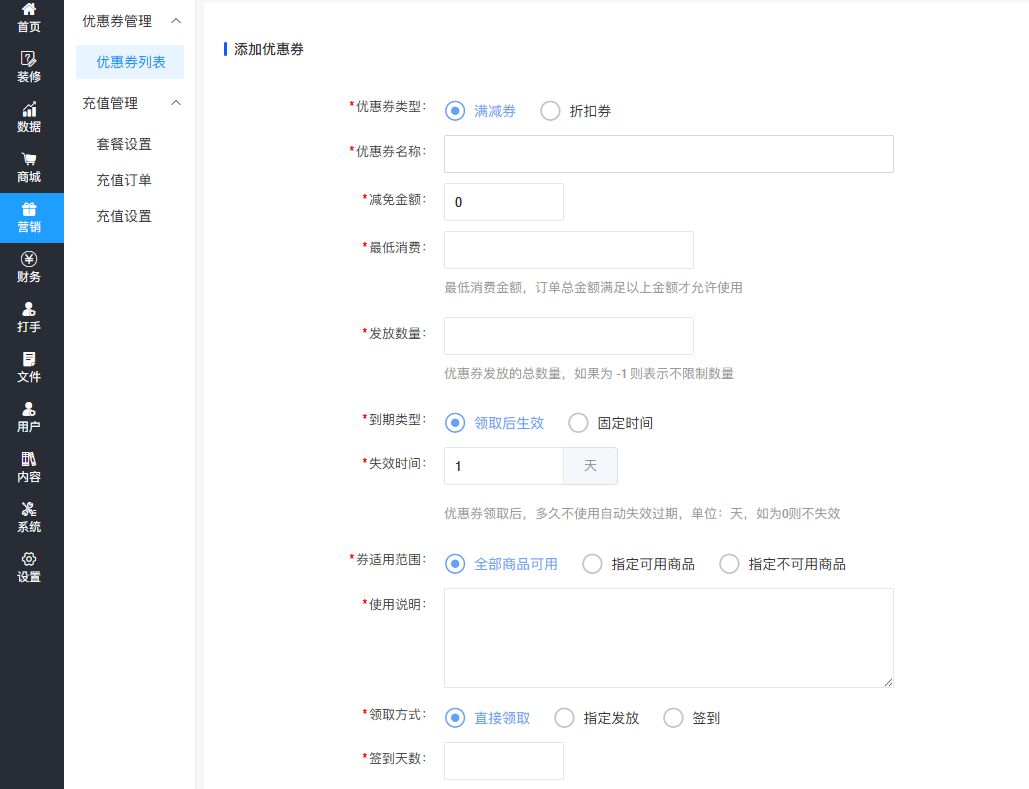Image resolution: width=1029 pixels, height=789 pixels.
Task: Open the 首页 home icon
Action: (x=29, y=9)
